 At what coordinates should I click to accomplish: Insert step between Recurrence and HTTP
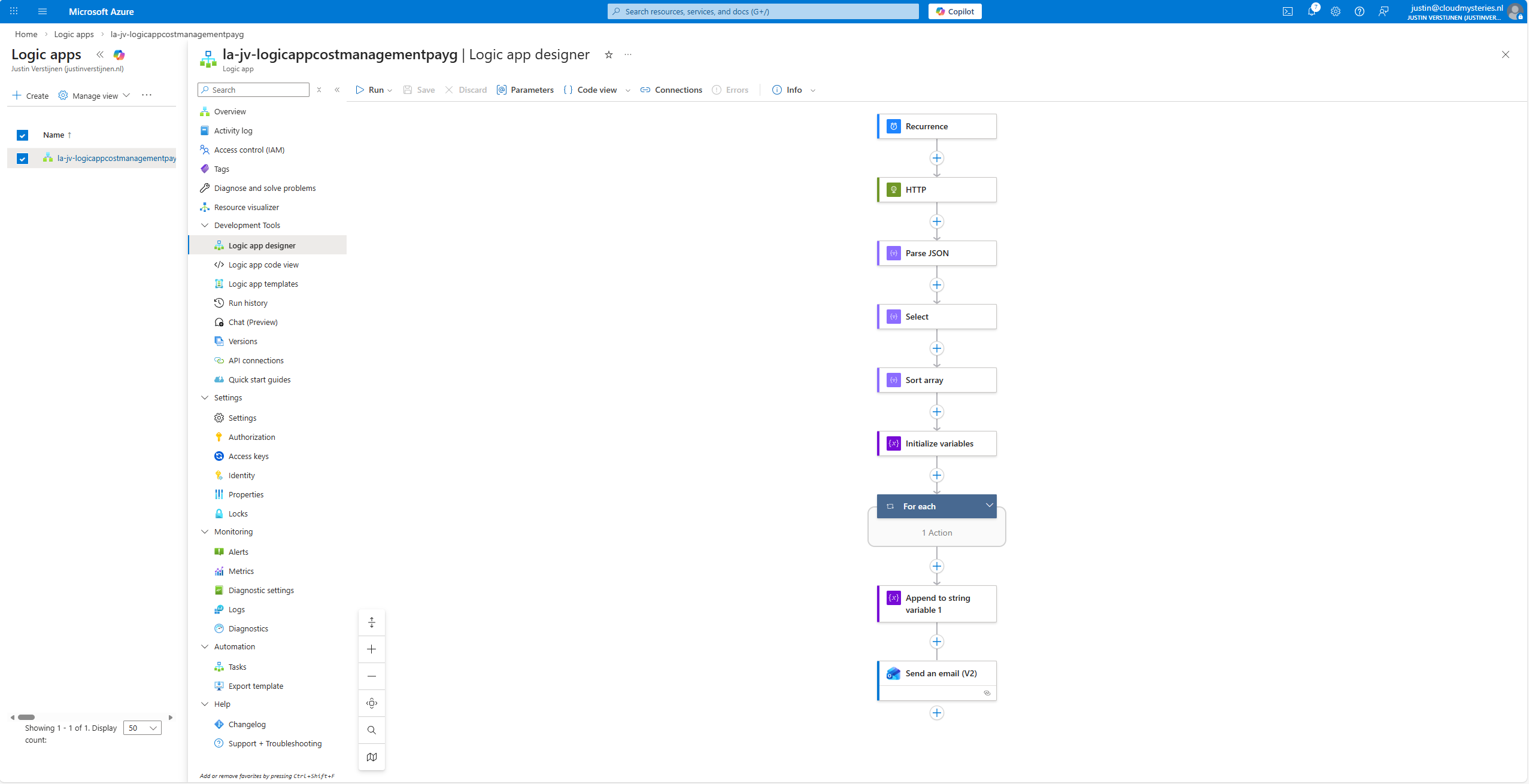point(937,158)
